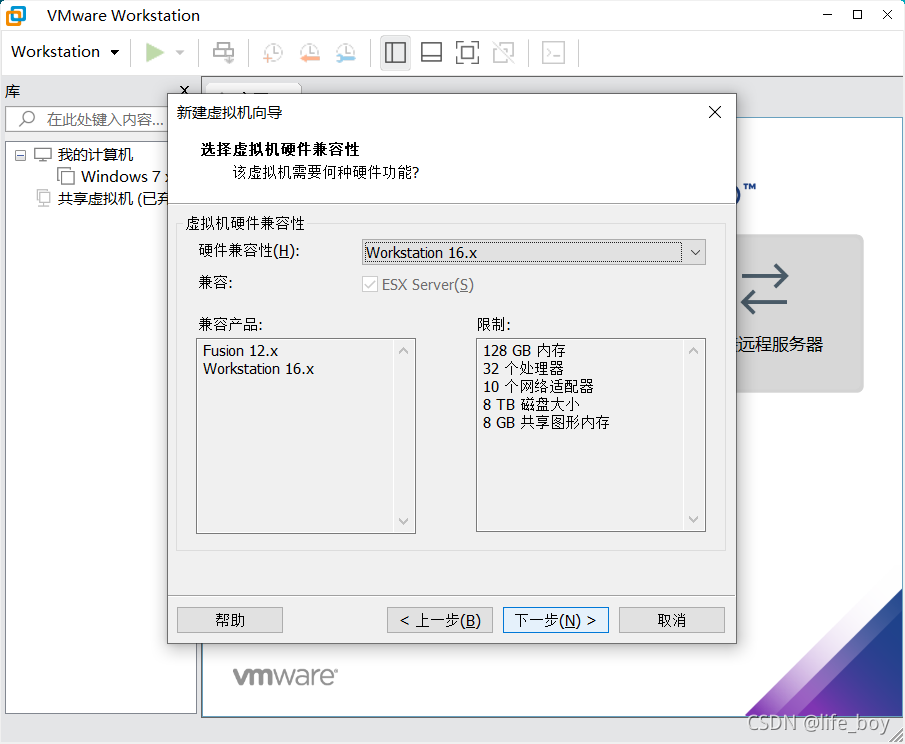This screenshot has height=744, width=905.
Task: Select 我的计算机 in the library tree
Action: pyautogui.click(x=95, y=155)
